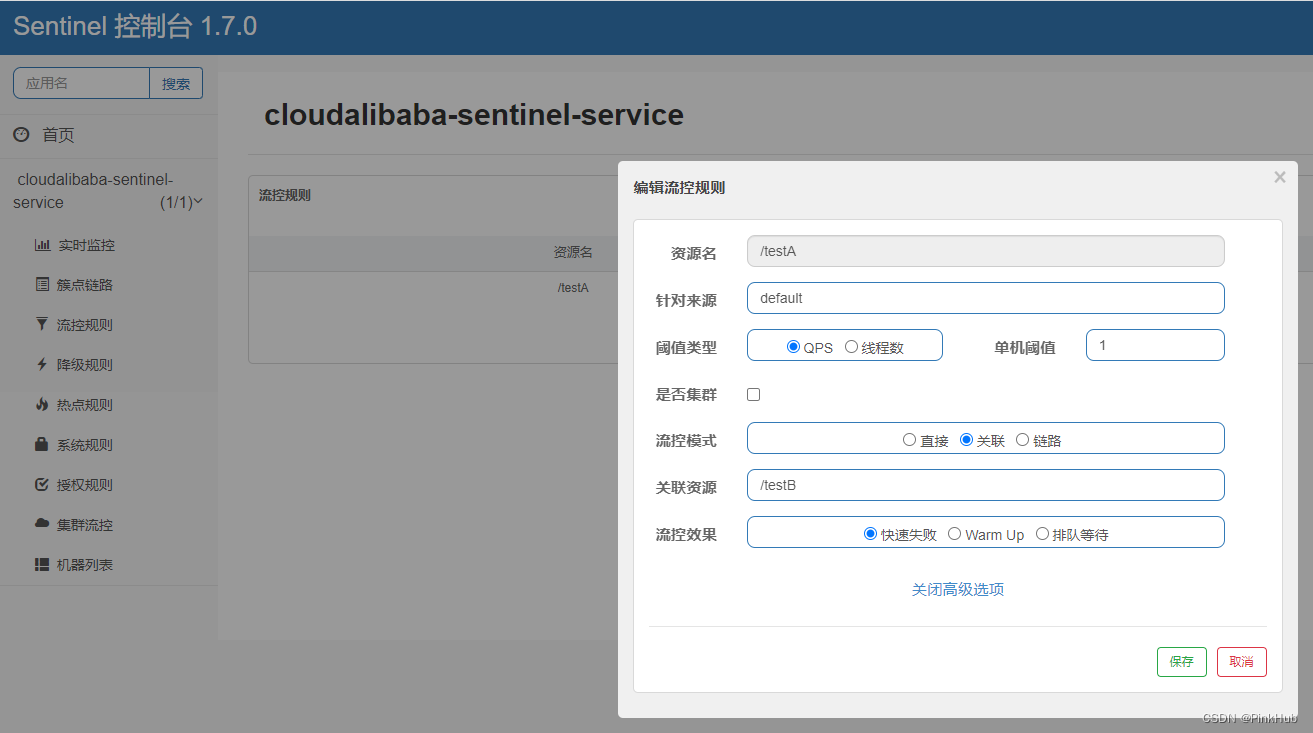The width and height of the screenshot is (1313, 733).
Task: Click the 搜索 button
Action: [x=176, y=83]
